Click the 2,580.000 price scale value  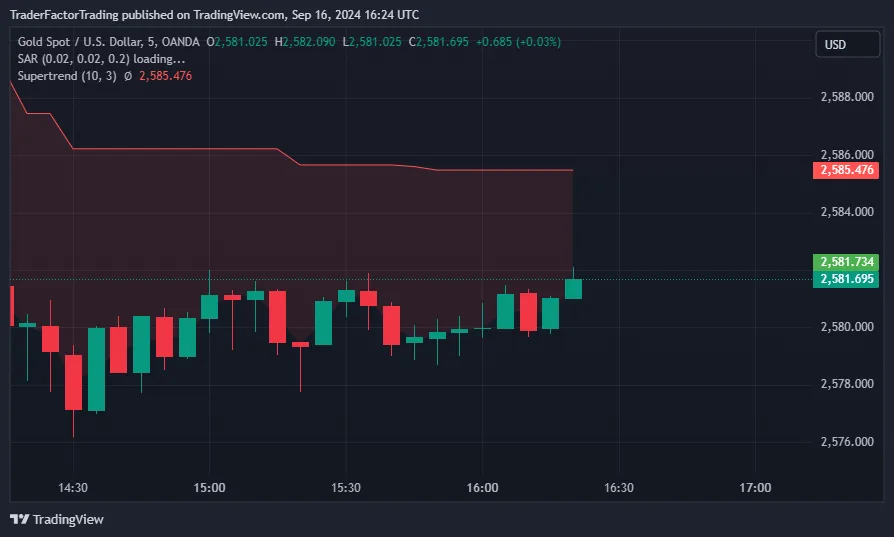pyautogui.click(x=847, y=327)
